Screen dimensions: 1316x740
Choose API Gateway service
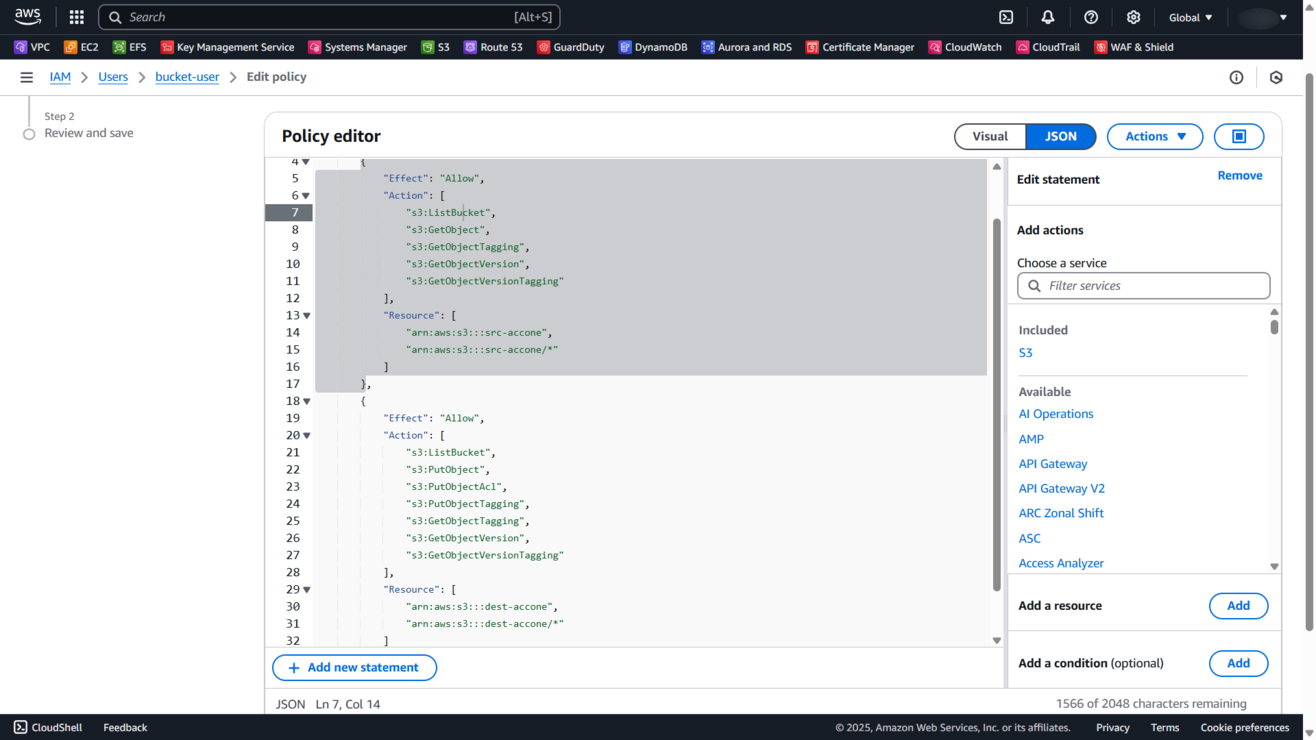pyautogui.click(x=1053, y=464)
